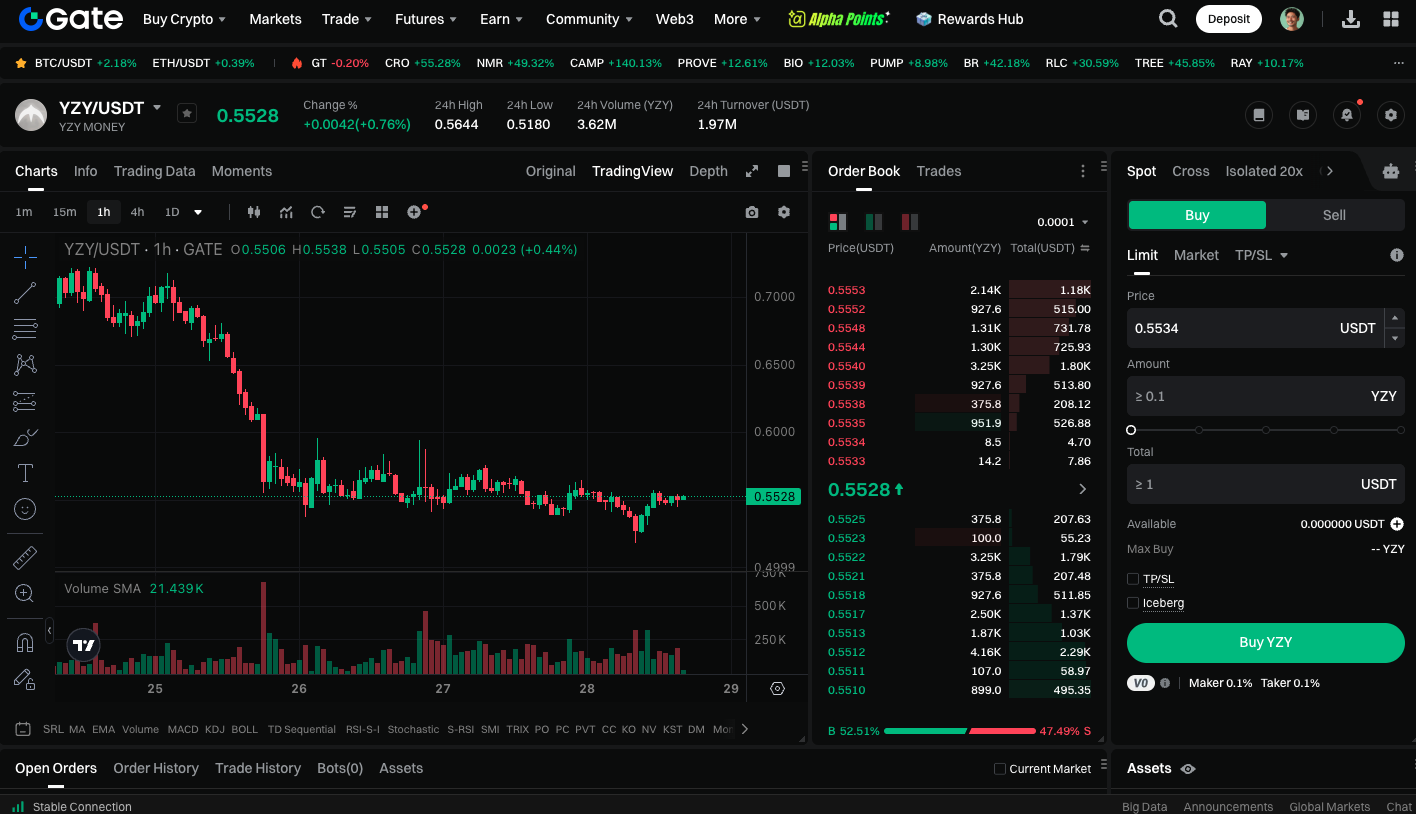Open the search icon in top bar
Viewport: 1416px width, 814px height.
1168,19
